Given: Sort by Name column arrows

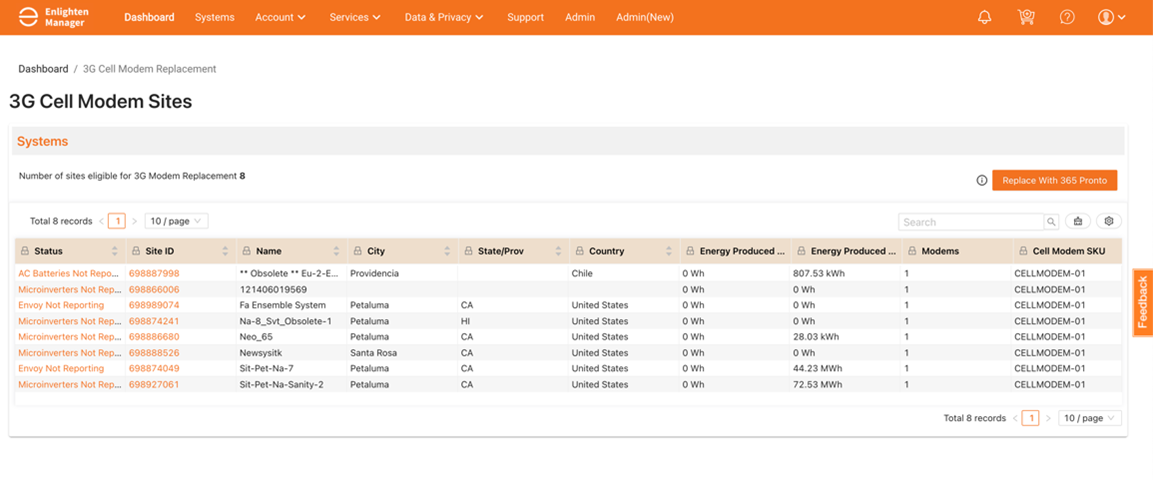Looking at the screenshot, I should coord(336,251).
